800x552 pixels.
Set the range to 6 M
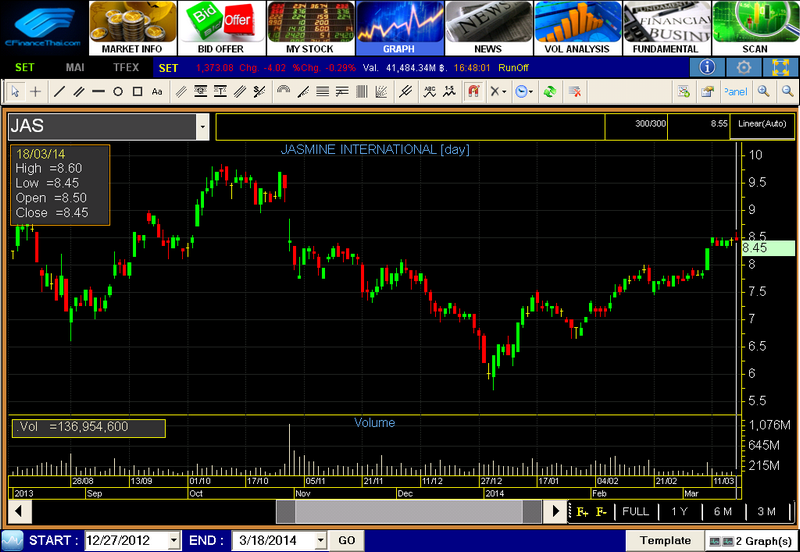point(722,512)
